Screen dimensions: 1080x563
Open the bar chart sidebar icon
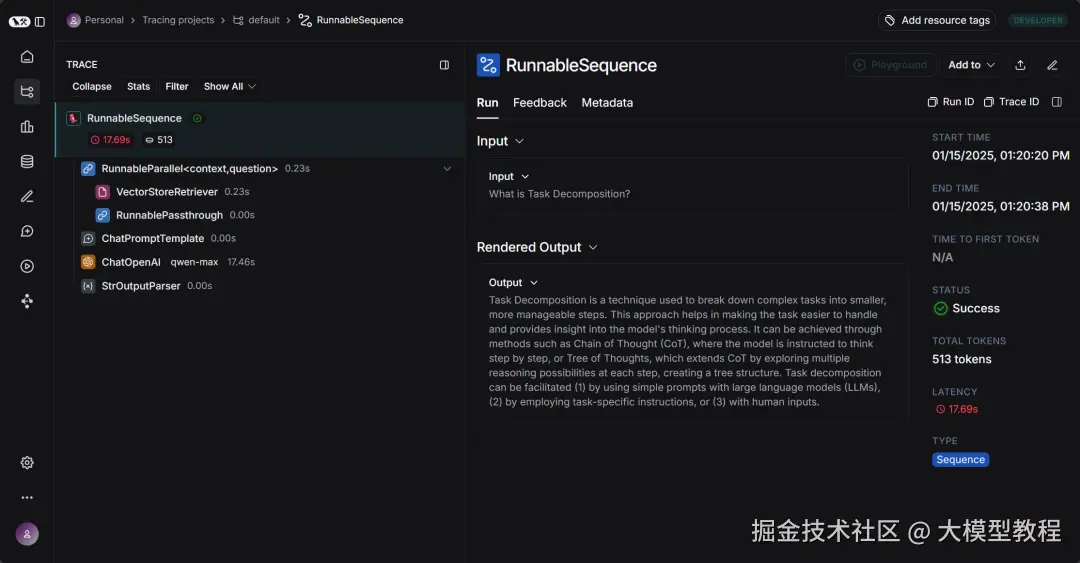27,126
